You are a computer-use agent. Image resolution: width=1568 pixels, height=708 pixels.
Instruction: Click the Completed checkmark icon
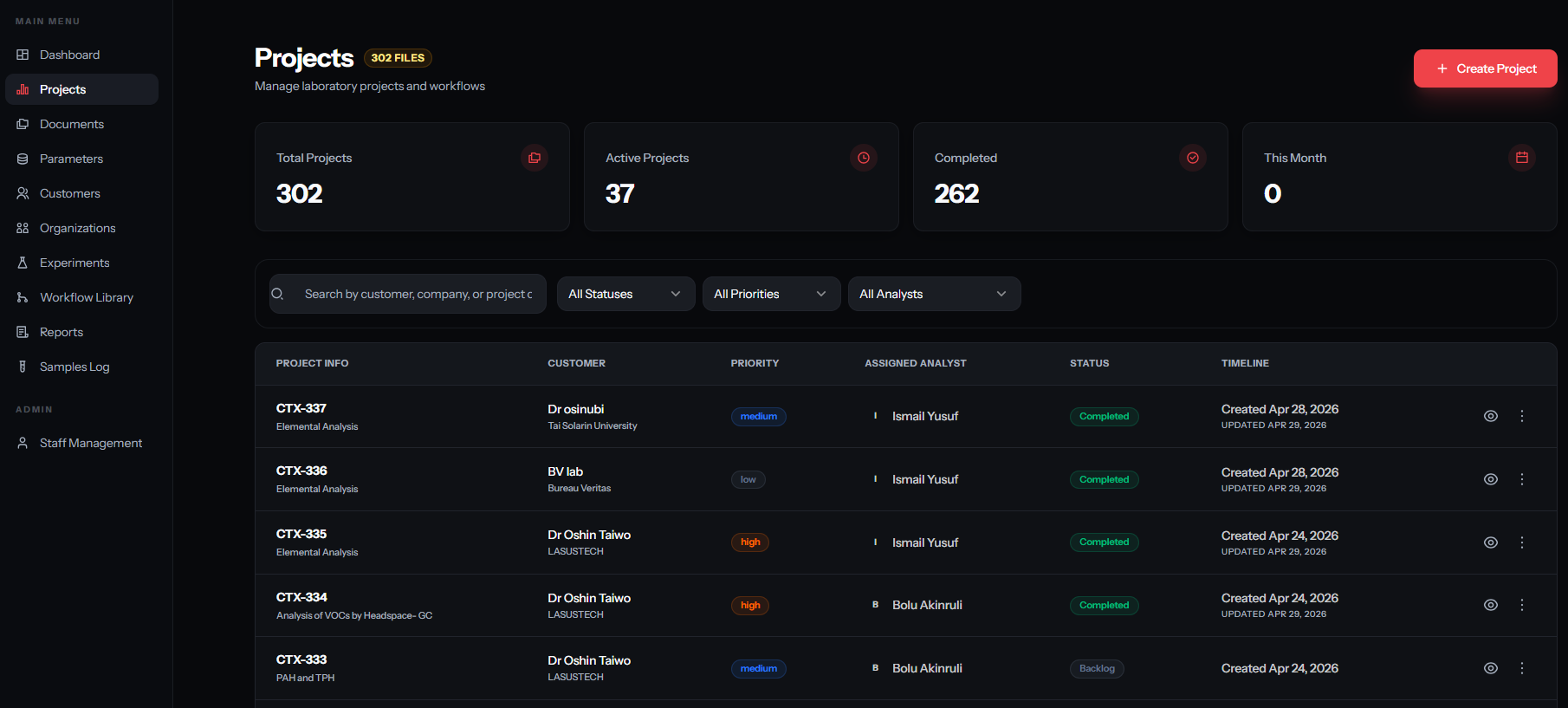tap(1193, 158)
